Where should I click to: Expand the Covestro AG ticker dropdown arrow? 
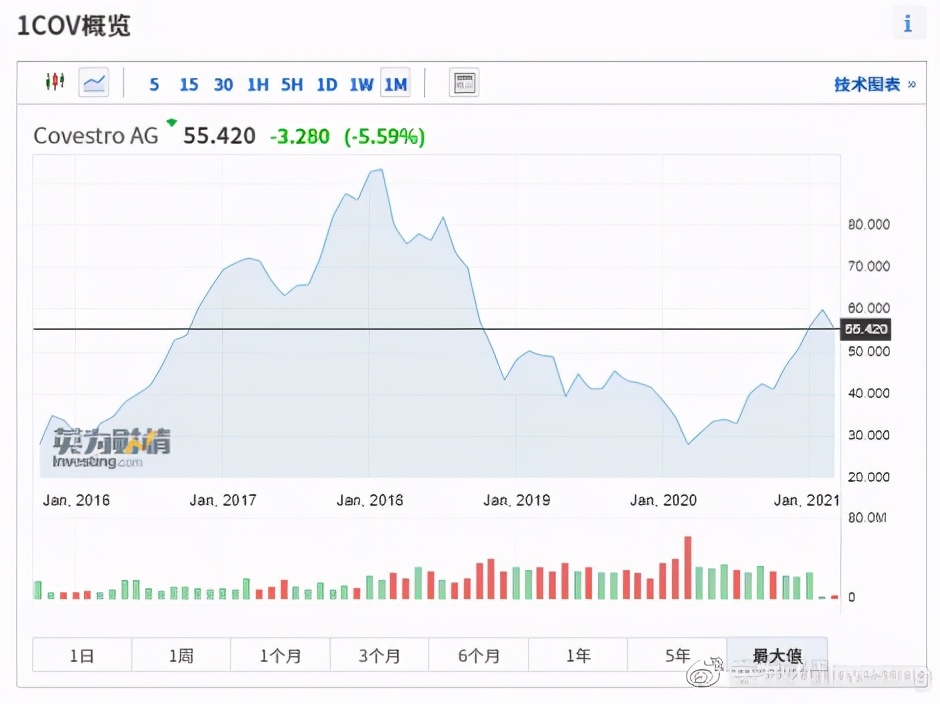tap(170, 121)
